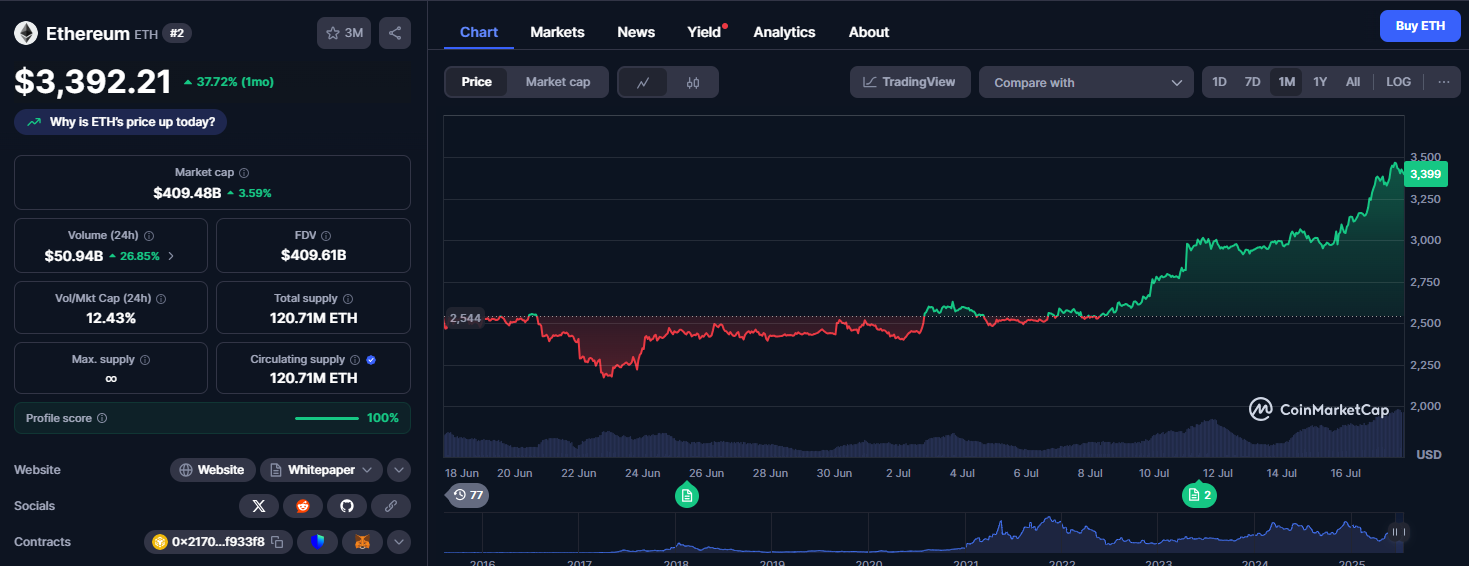Click the $409.48B market cap value
The width and height of the screenshot is (1469, 566).
pos(187,192)
